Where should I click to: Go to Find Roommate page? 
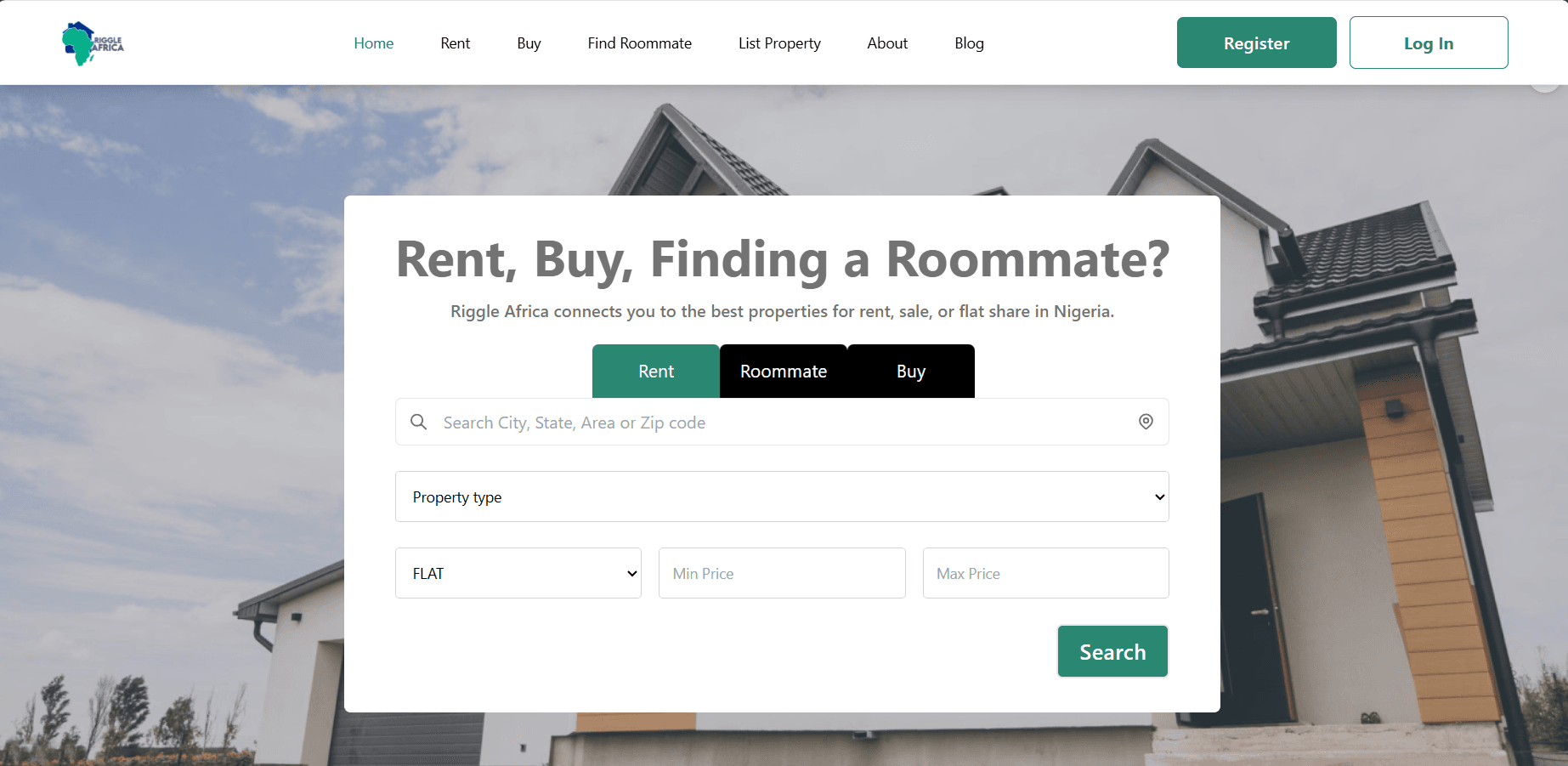tap(640, 43)
